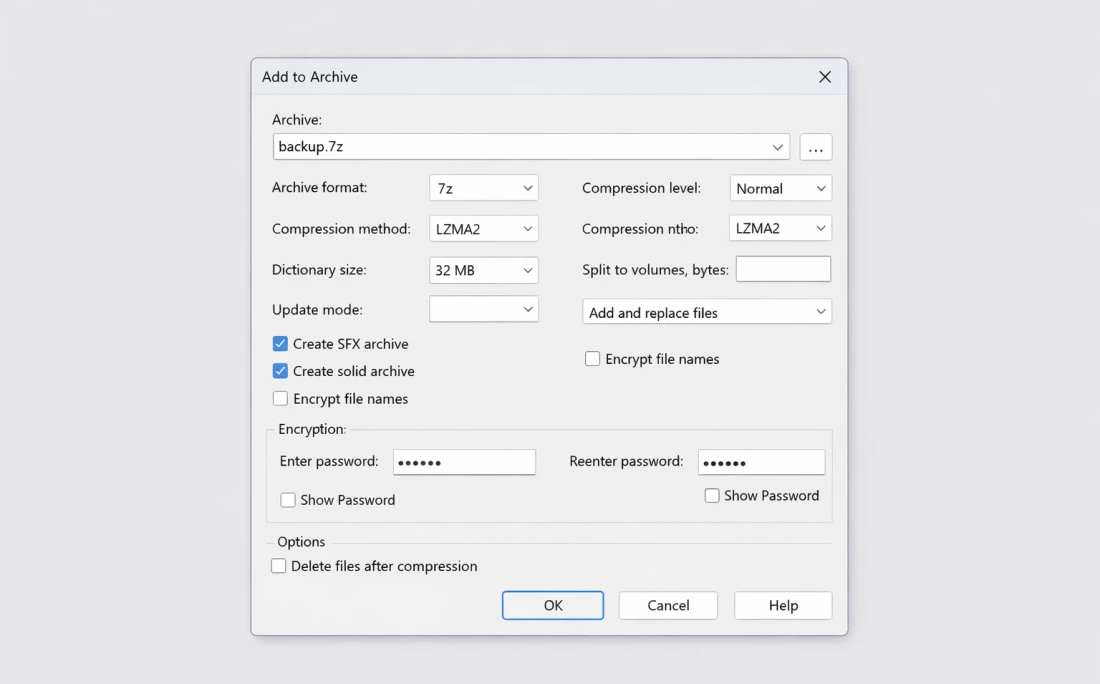Click the browse '...' button beside archive name

coord(815,148)
